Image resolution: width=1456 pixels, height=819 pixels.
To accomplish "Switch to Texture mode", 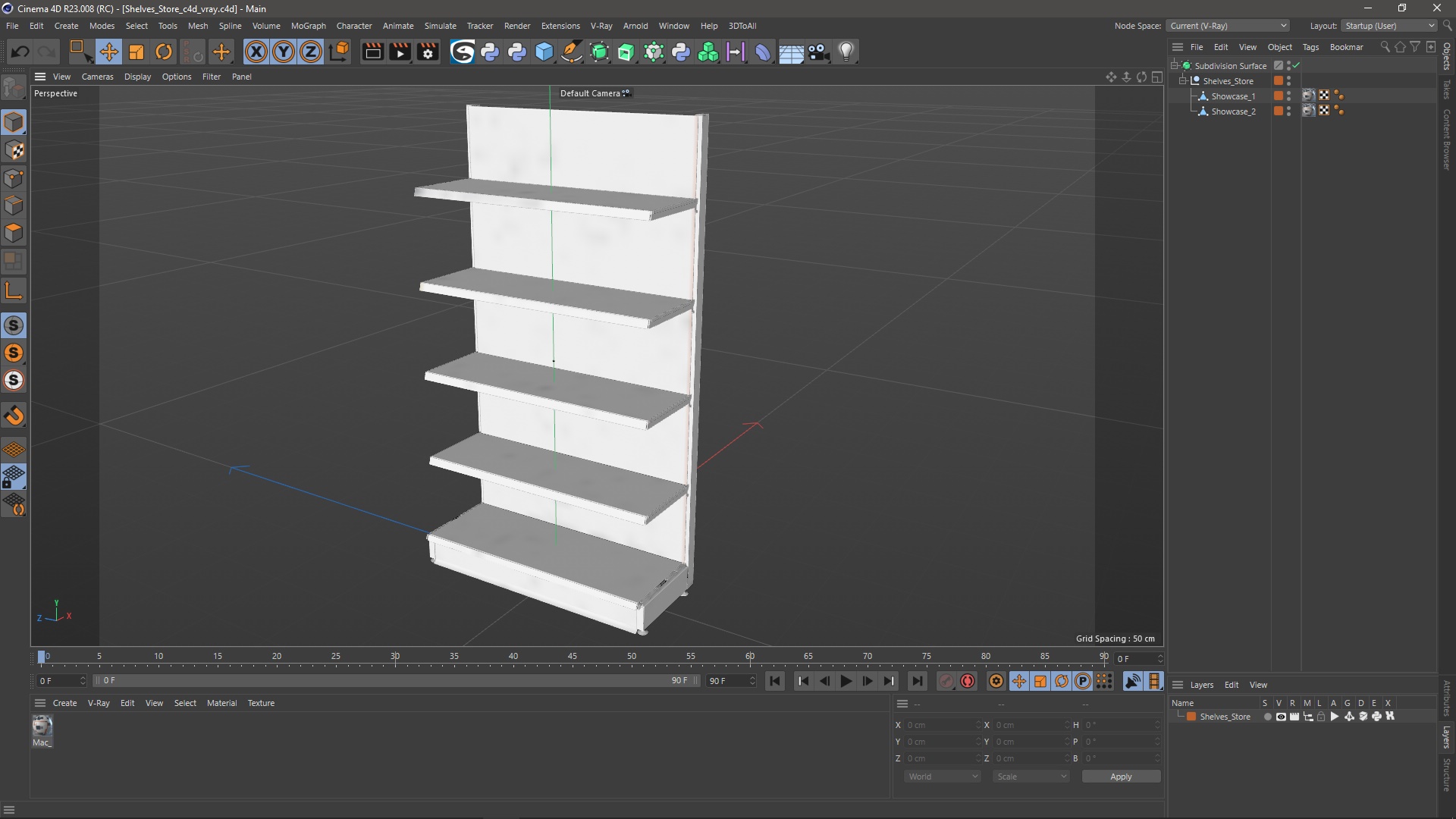I will coord(14,150).
